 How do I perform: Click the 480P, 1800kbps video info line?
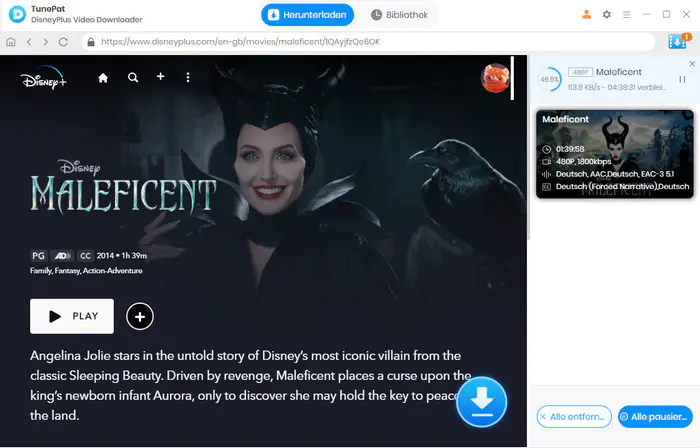point(583,162)
